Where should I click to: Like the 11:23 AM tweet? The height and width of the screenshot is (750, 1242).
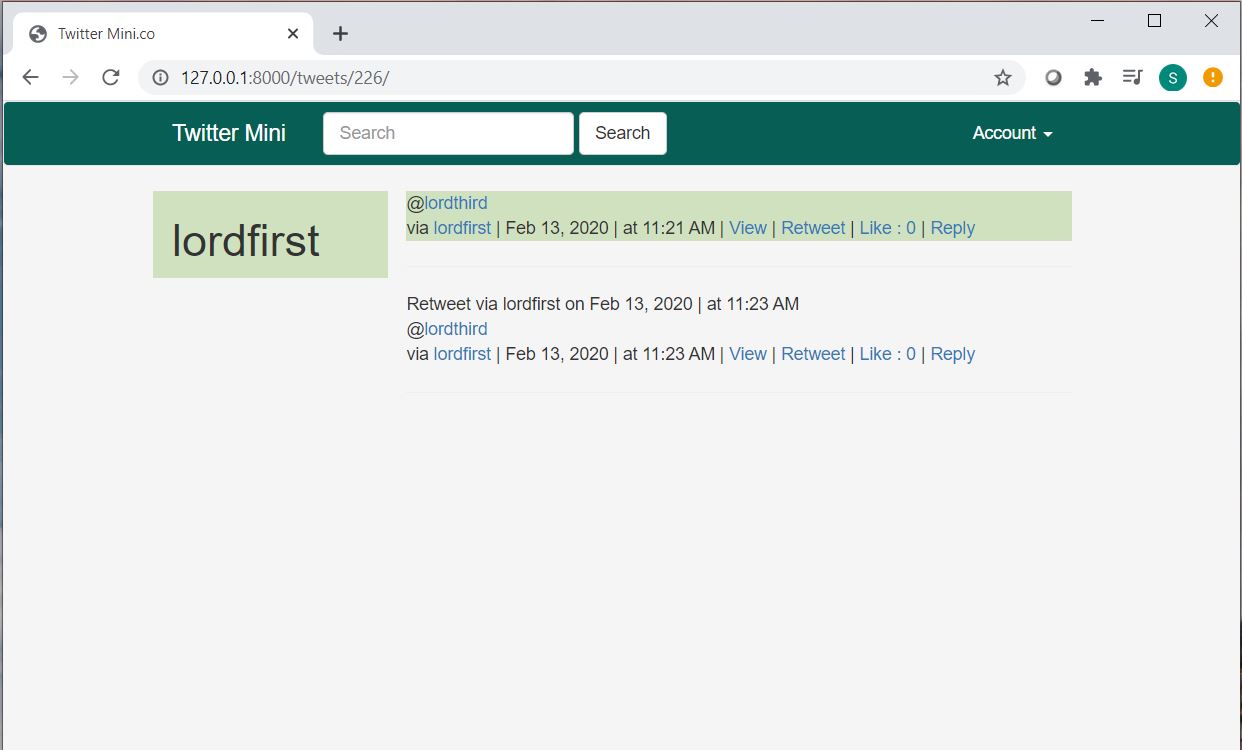coord(887,354)
